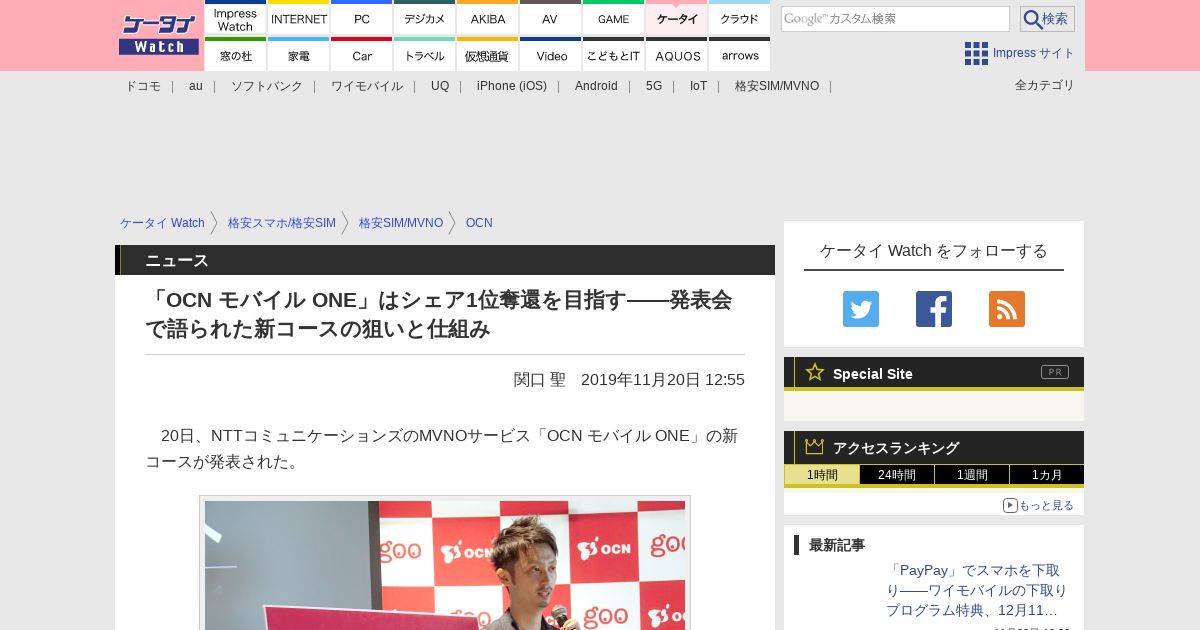1200x630 pixels.
Task: Open the 家電 nav tab
Action: [x=299, y=54]
